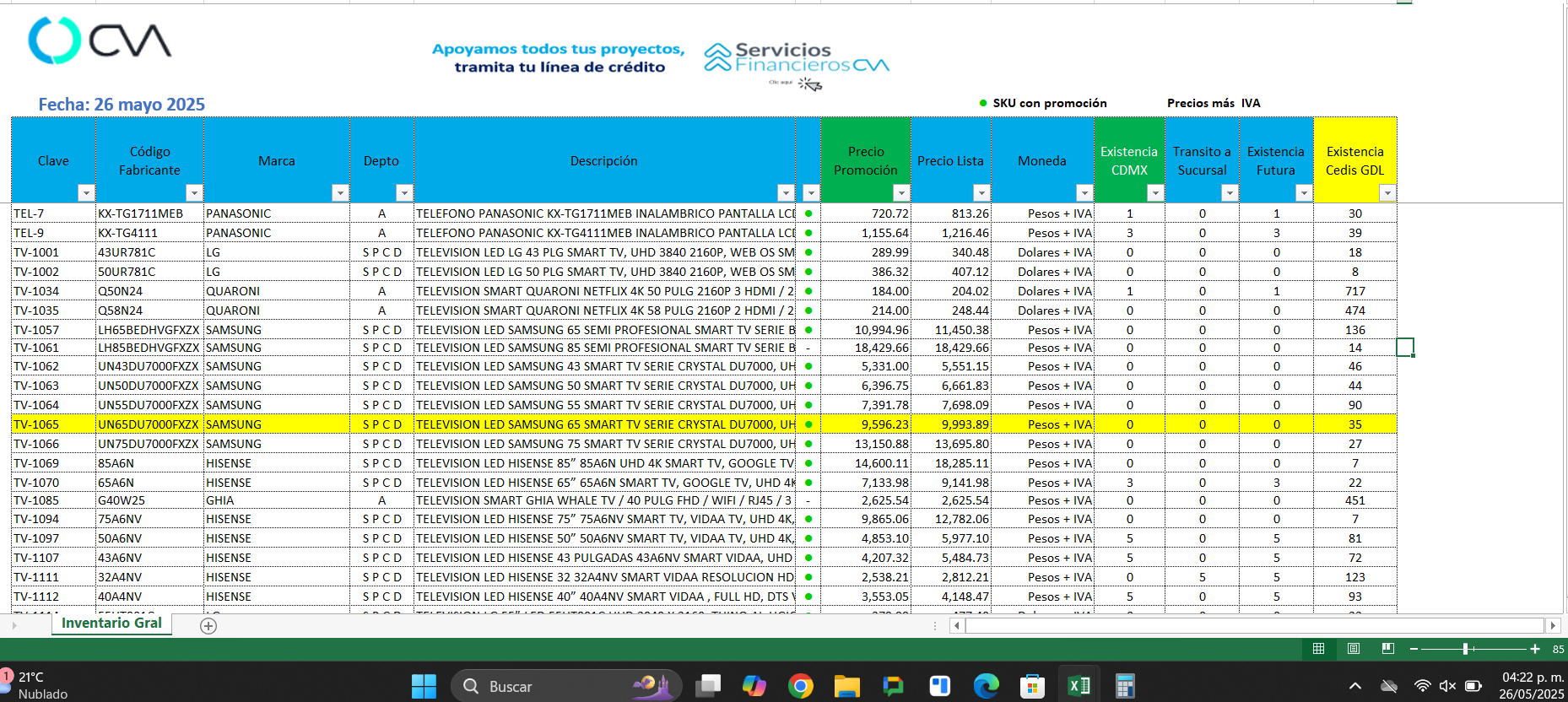The image size is (1568, 702).
Task: Click the battery status tray icon
Action: click(1473, 686)
